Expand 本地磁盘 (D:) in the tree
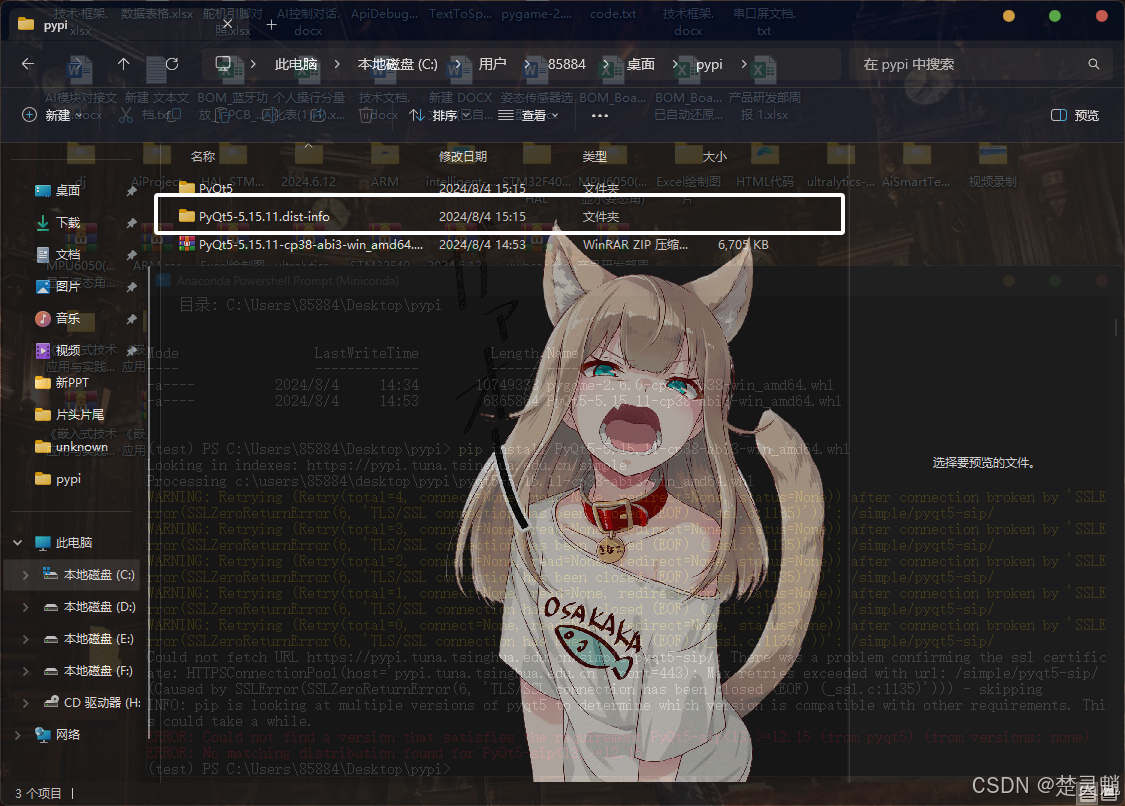This screenshot has width=1125, height=806. point(26,607)
